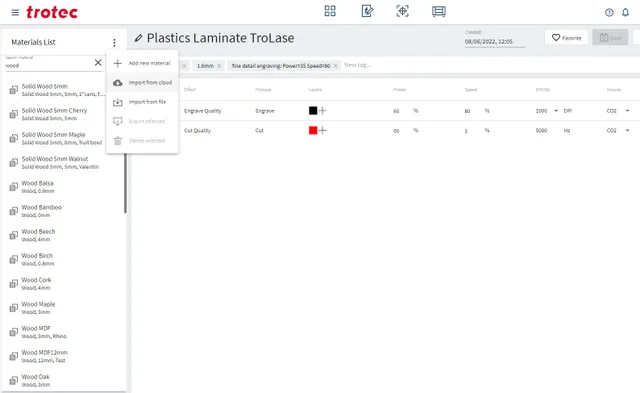Viewport: 640px width, 393px height.
Task: Click the copy icon for Wood MDF
Action: tap(14, 332)
